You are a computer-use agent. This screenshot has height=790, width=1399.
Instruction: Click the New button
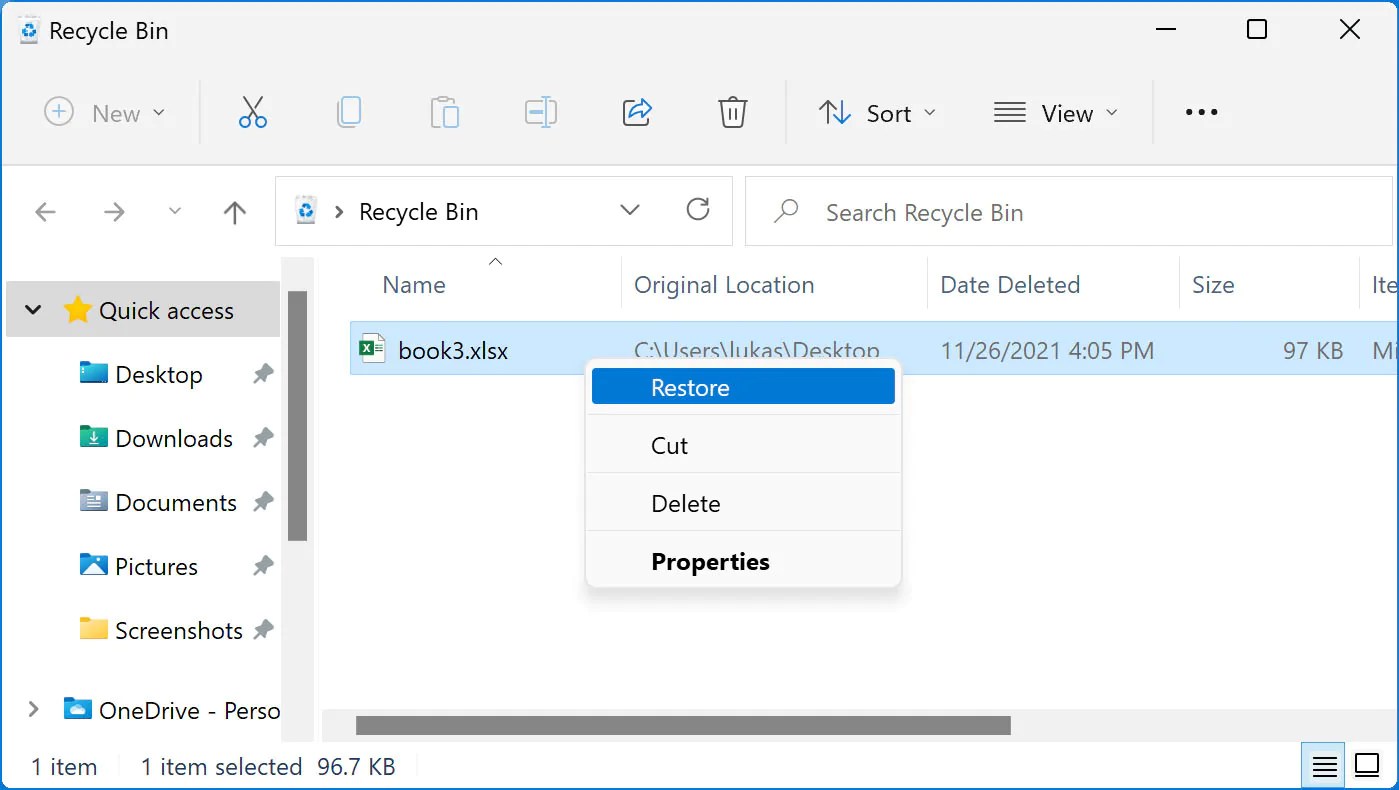click(x=106, y=112)
